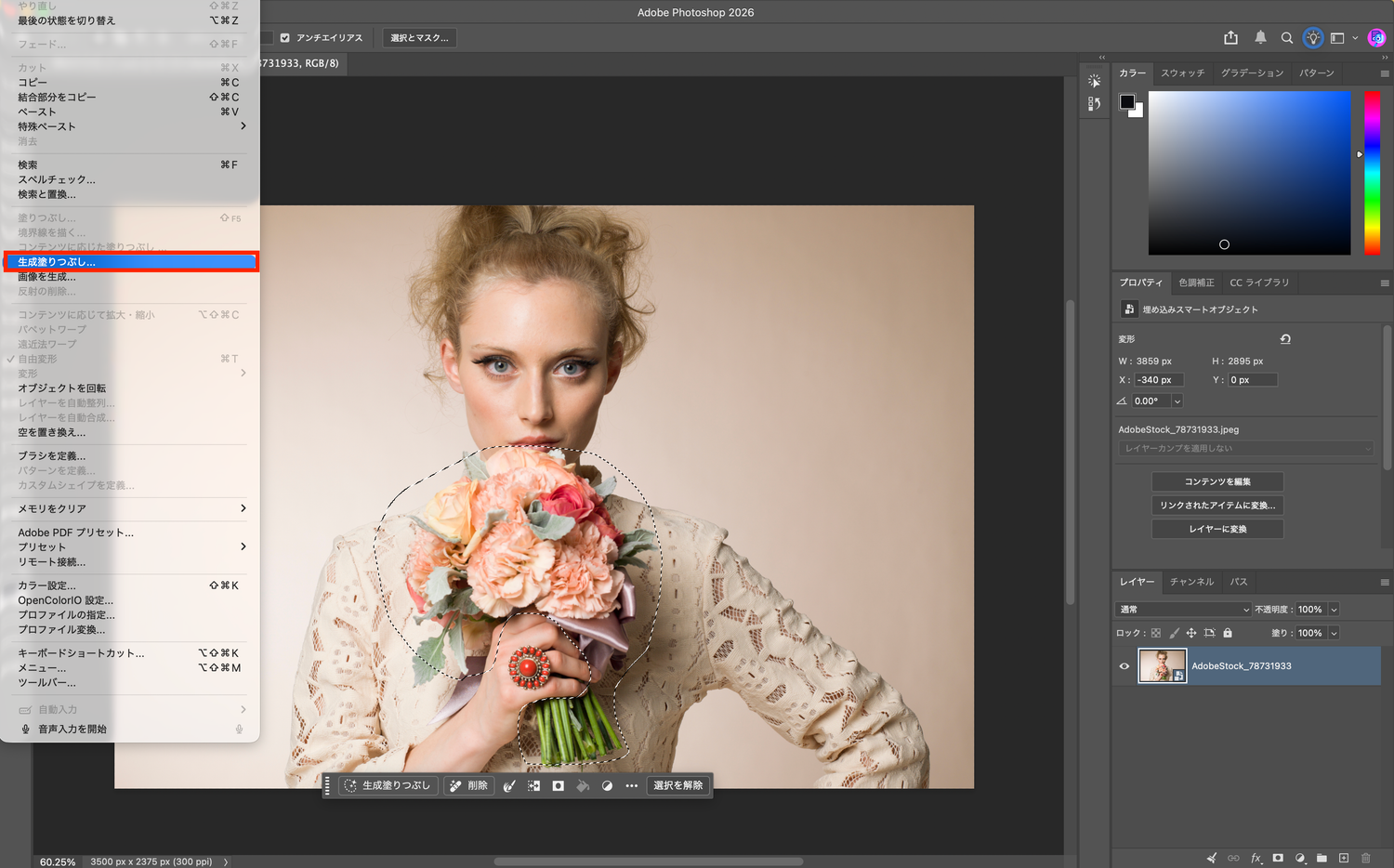Open the 不透明度 opacity dropdown arrow
Image resolution: width=1394 pixels, height=868 pixels.
(x=1334, y=610)
